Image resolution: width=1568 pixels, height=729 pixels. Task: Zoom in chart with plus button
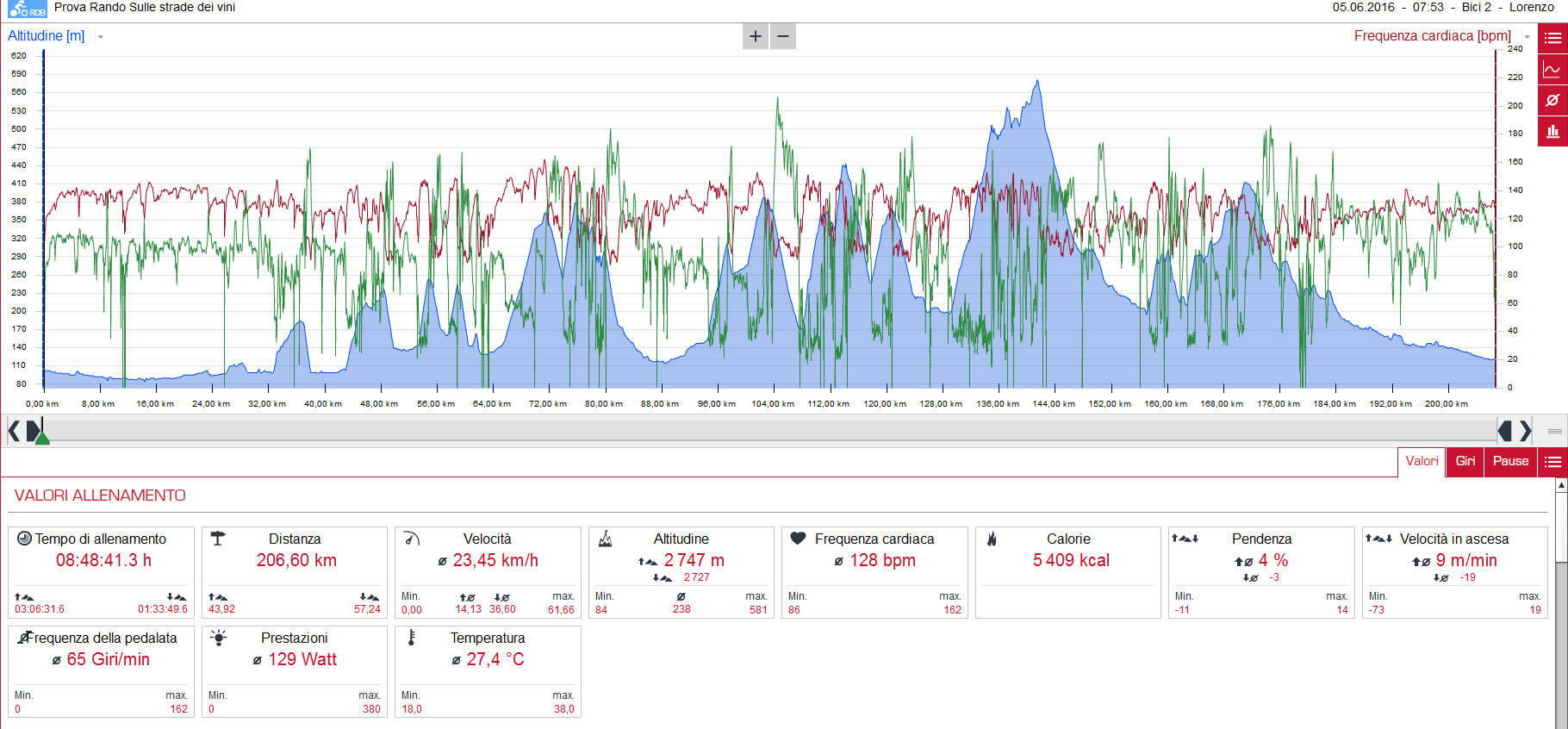756,36
